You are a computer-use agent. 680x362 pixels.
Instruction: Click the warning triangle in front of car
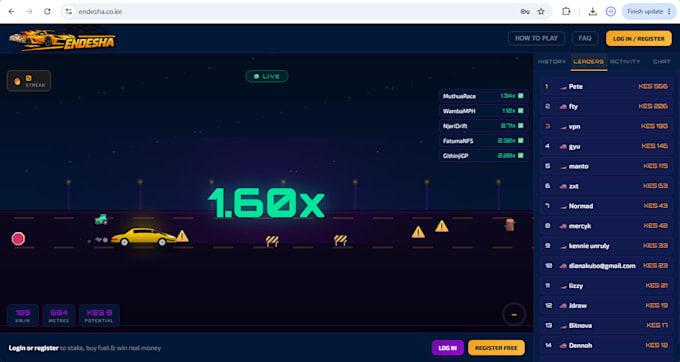182,236
